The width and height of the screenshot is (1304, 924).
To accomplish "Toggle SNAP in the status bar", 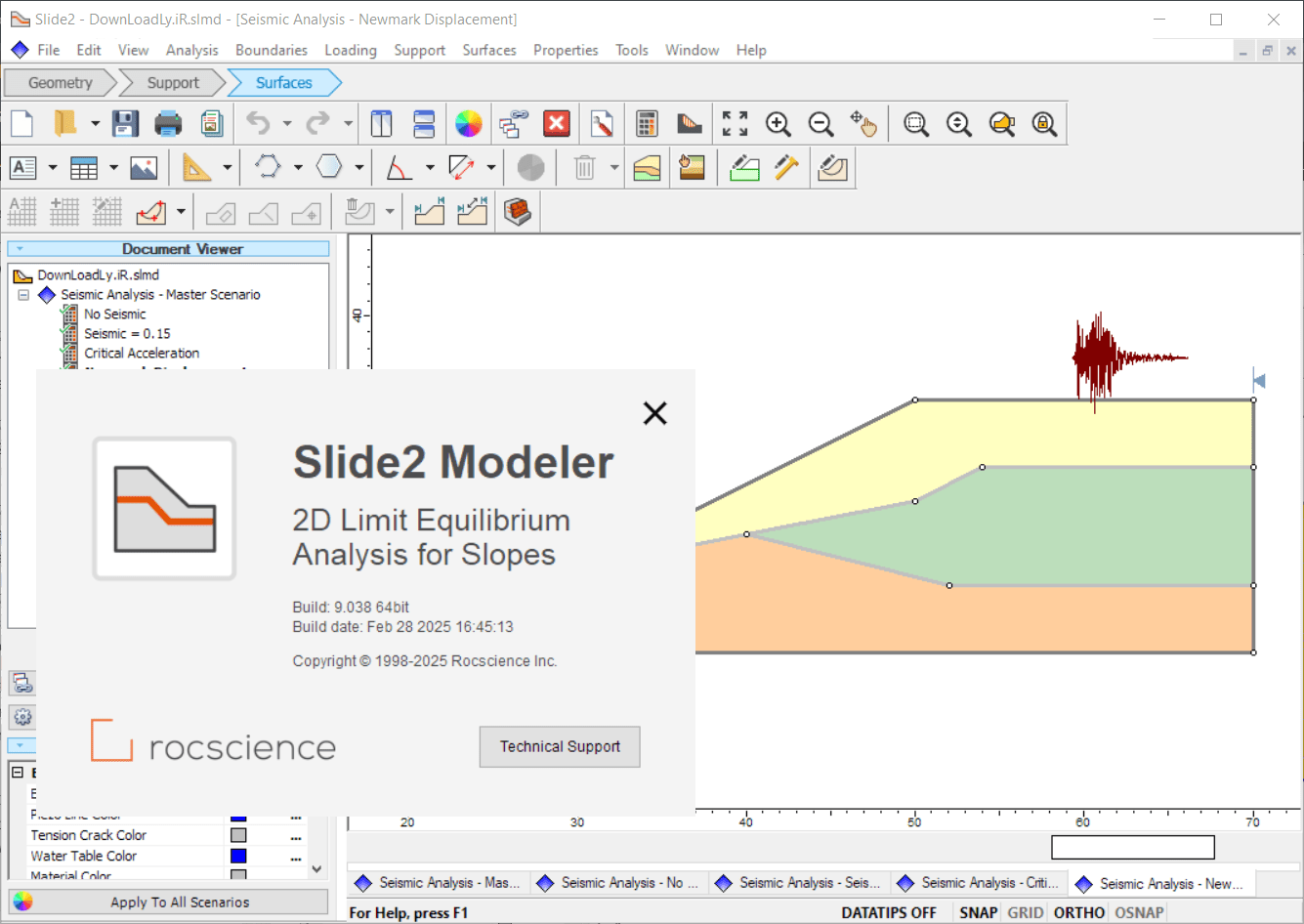I will [978, 912].
